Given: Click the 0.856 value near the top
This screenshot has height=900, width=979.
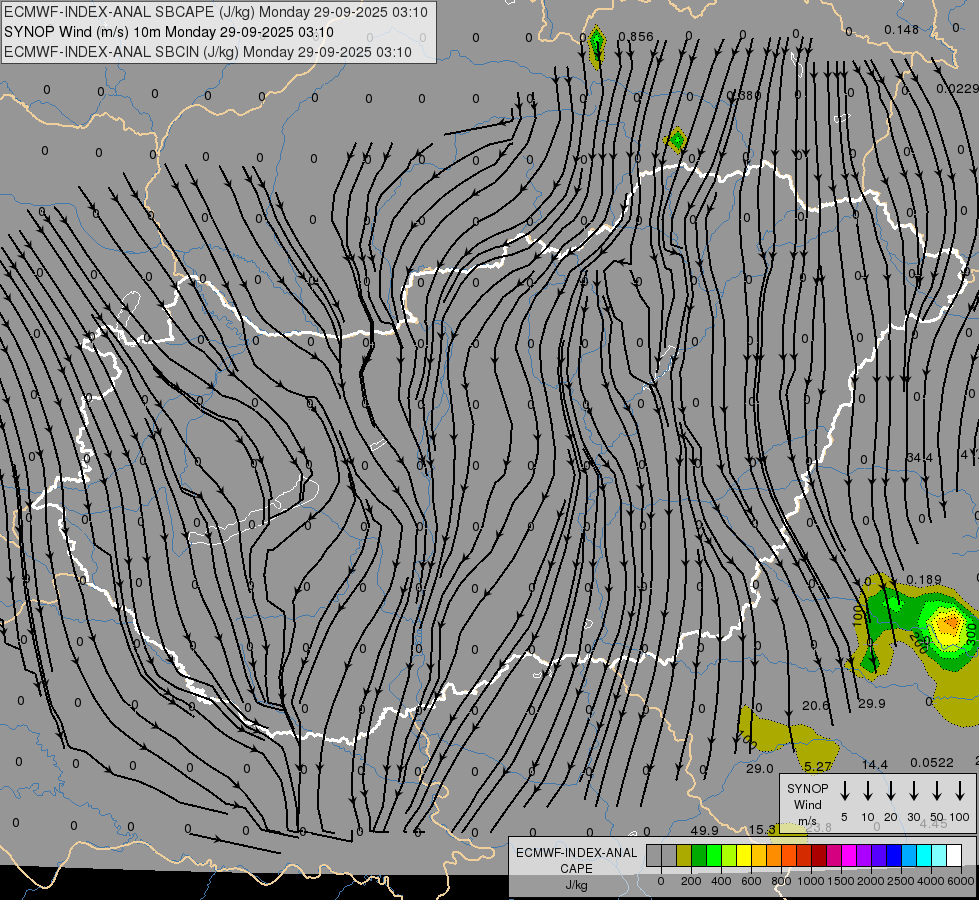Looking at the screenshot, I should pos(636,37).
